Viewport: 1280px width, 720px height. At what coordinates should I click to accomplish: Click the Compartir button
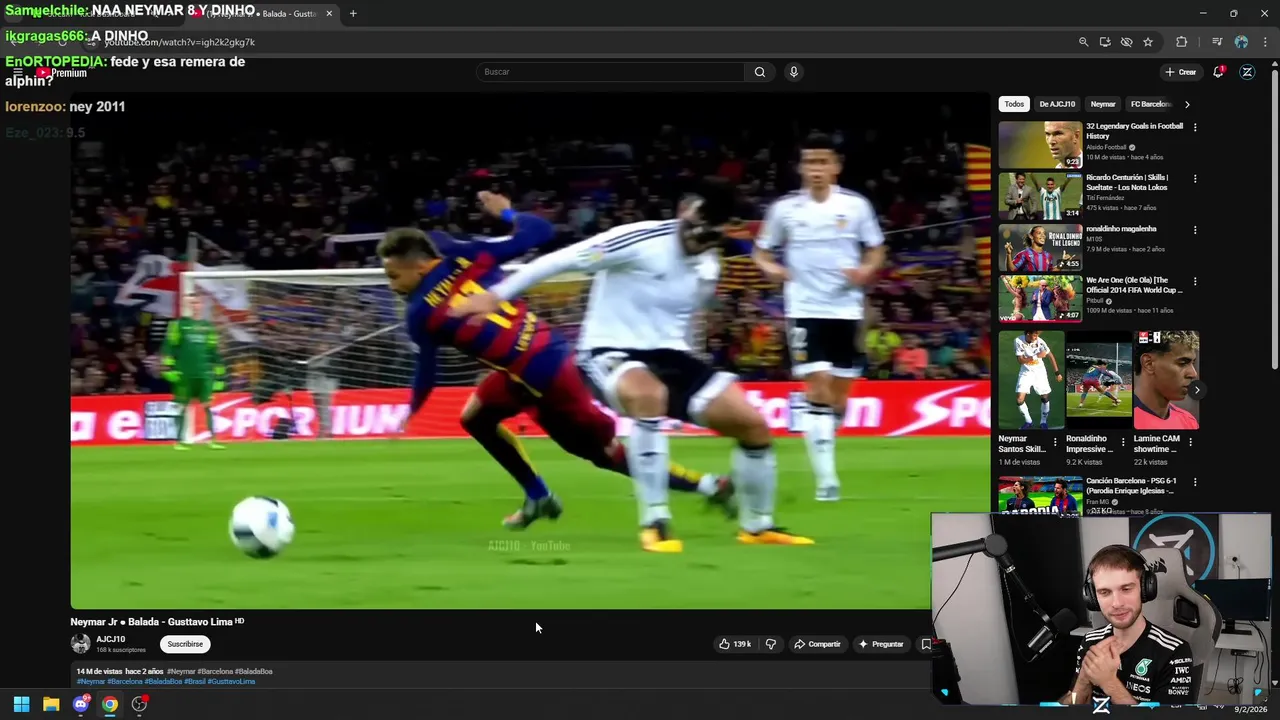pos(817,644)
